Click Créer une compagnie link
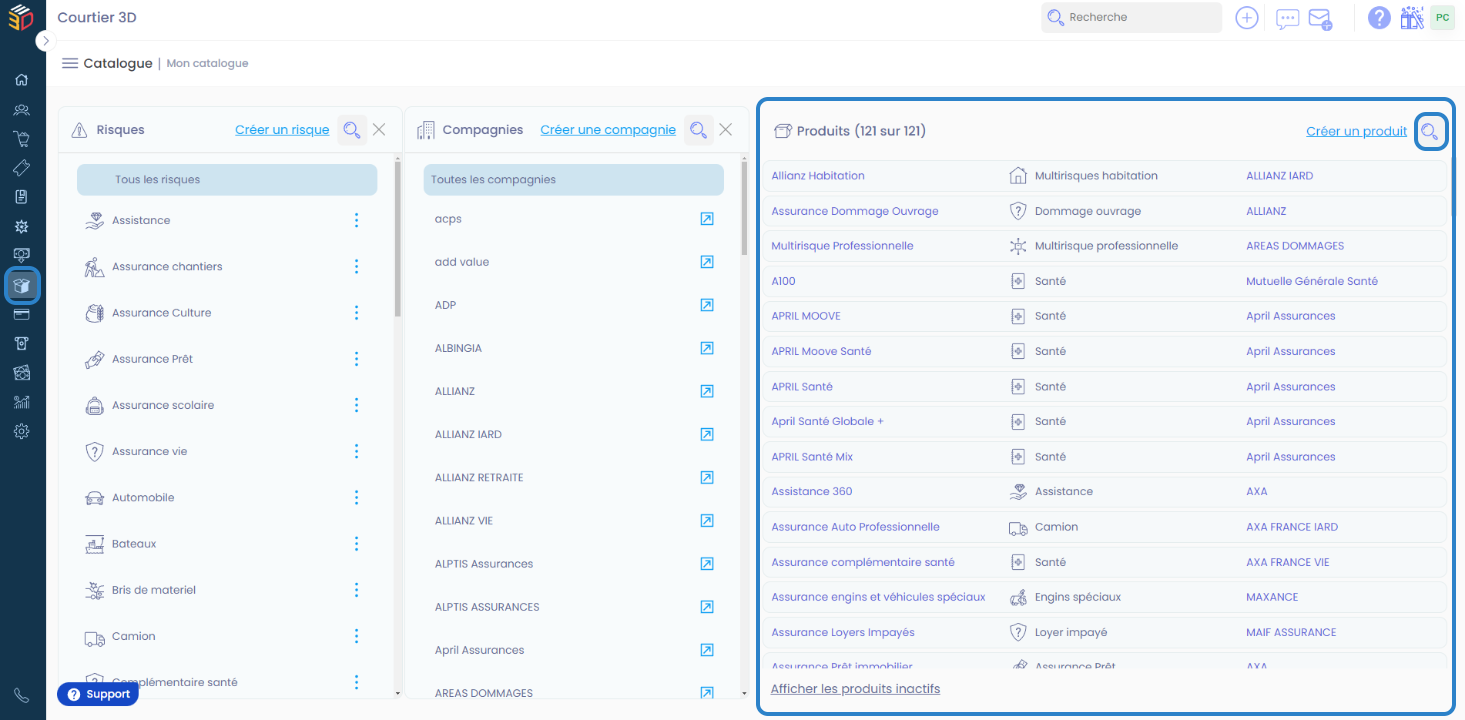The height and width of the screenshot is (720, 1465). coord(608,130)
